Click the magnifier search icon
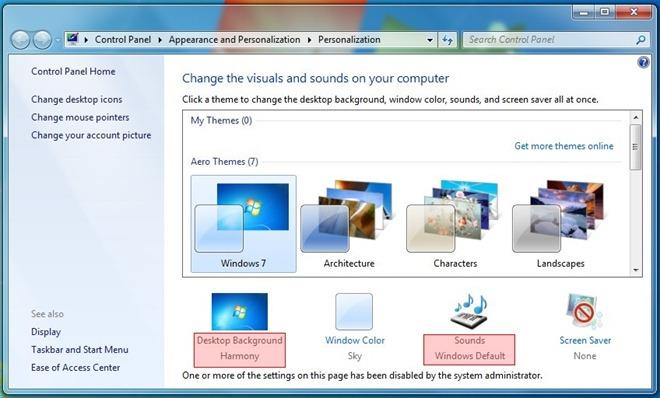Screen dimensions: 660x398 641,40
